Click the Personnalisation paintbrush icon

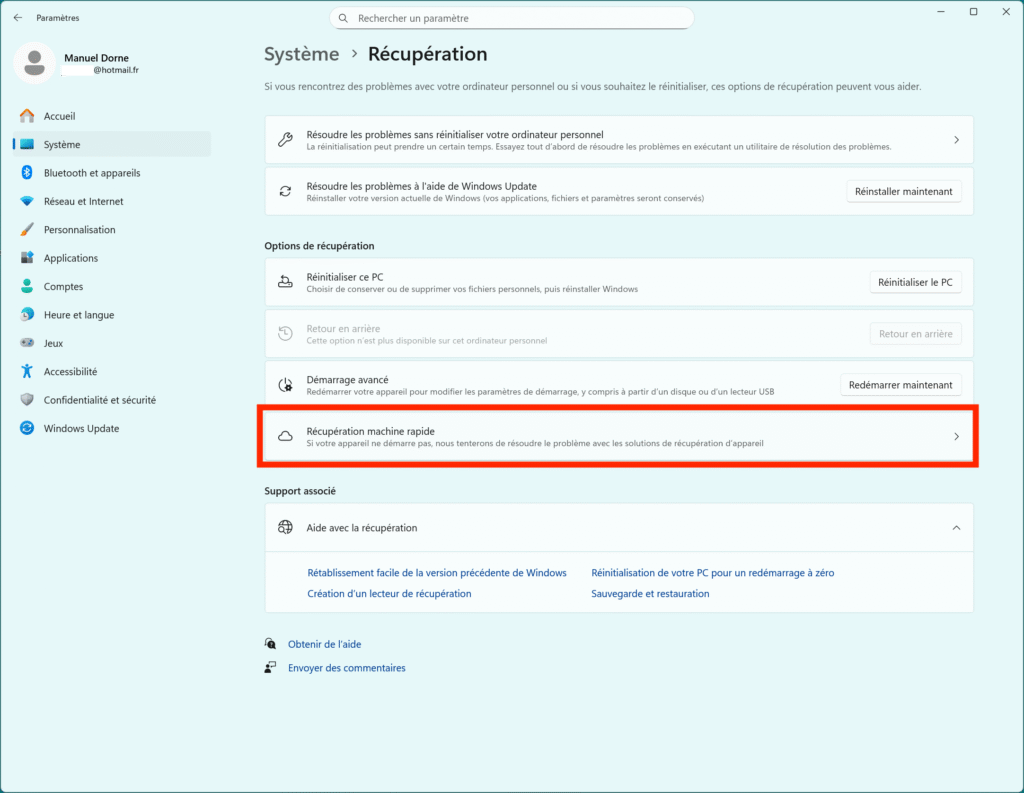coord(27,230)
